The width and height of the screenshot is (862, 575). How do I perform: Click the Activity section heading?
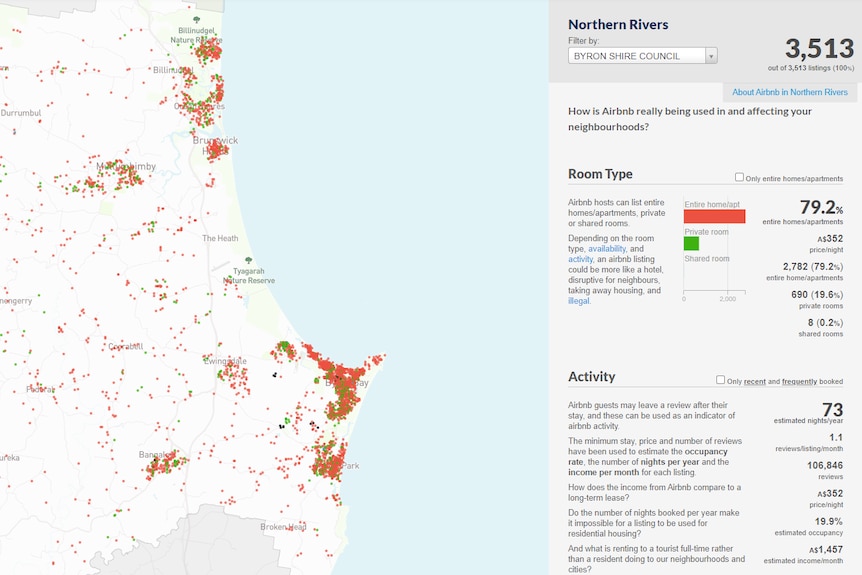pyautogui.click(x=592, y=377)
